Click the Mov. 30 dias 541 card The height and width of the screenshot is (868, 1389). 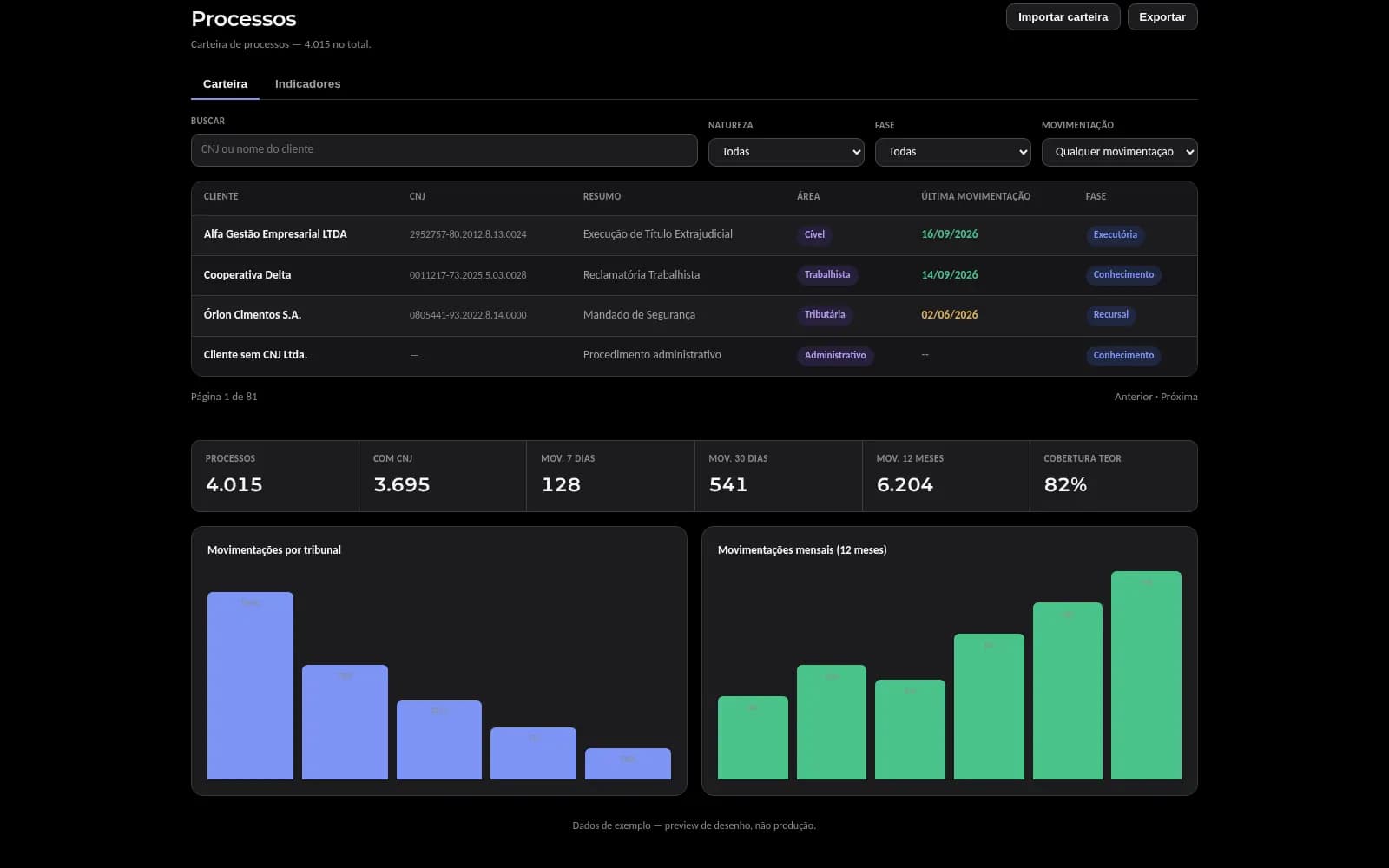click(x=778, y=476)
